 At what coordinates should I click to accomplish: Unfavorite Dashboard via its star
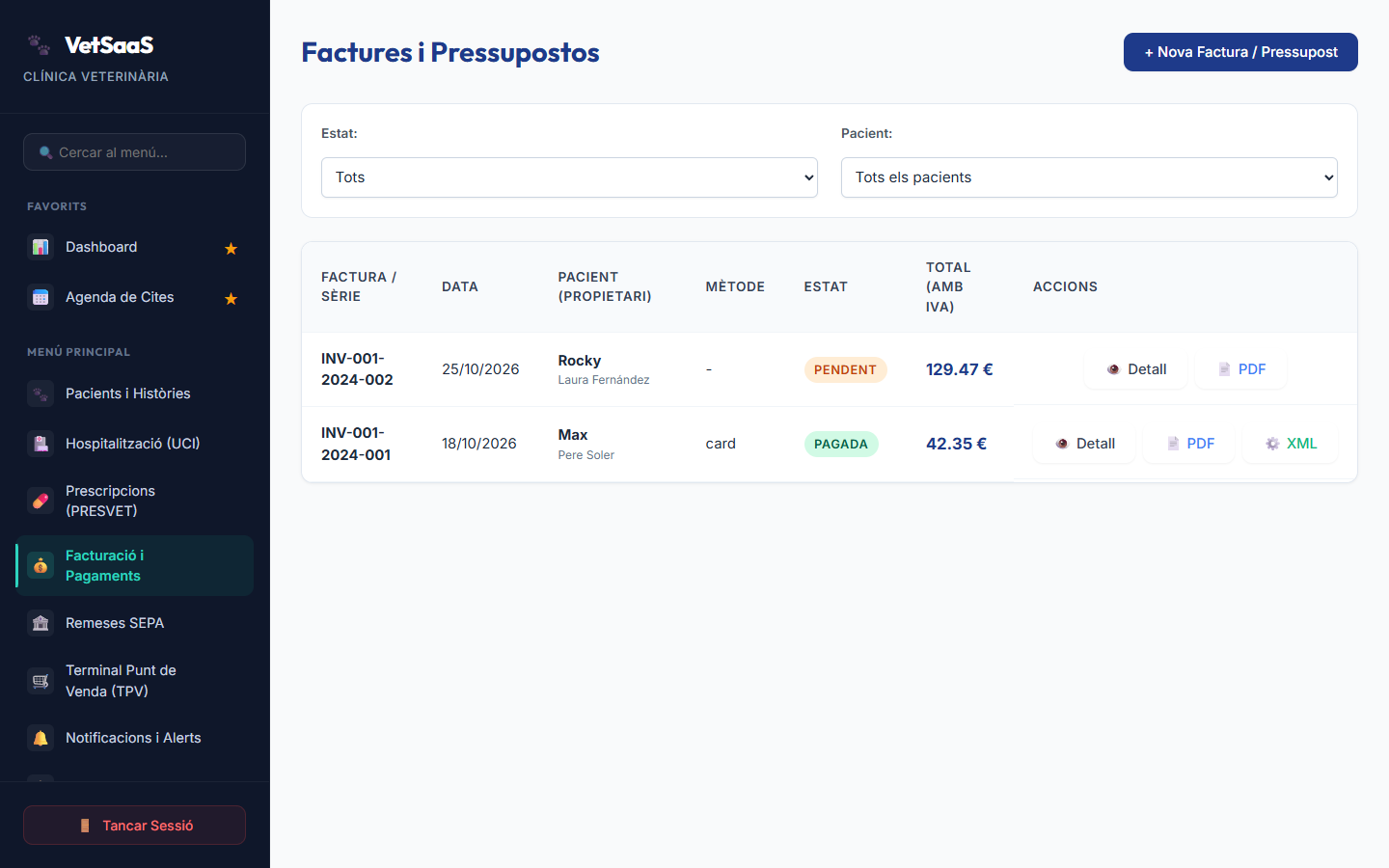[x=231, y=248]
